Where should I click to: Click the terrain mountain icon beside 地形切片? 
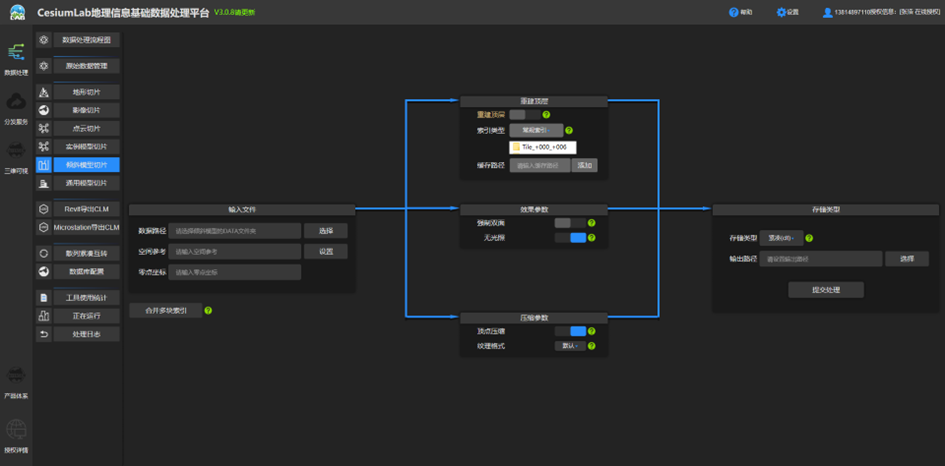tap(43, 92)
